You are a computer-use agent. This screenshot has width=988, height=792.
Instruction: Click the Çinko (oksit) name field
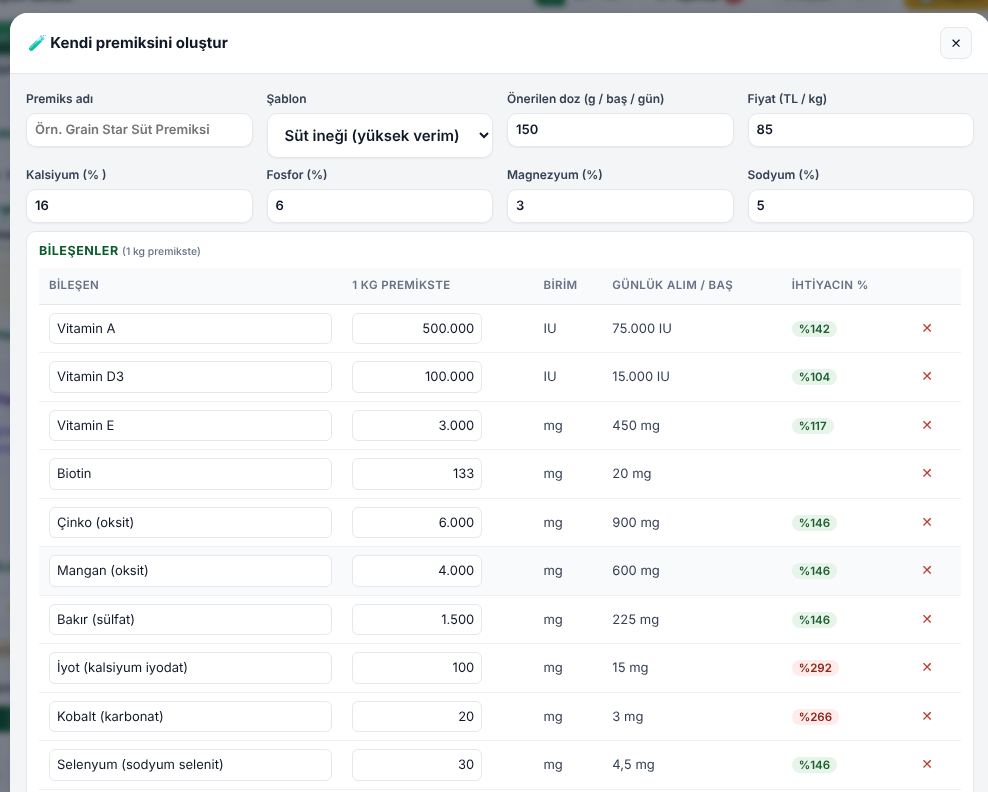pos(190,522)
